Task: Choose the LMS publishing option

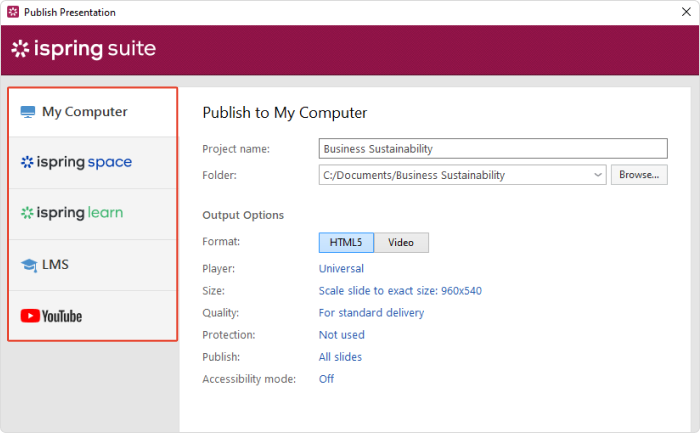Action: click(92, 265)
